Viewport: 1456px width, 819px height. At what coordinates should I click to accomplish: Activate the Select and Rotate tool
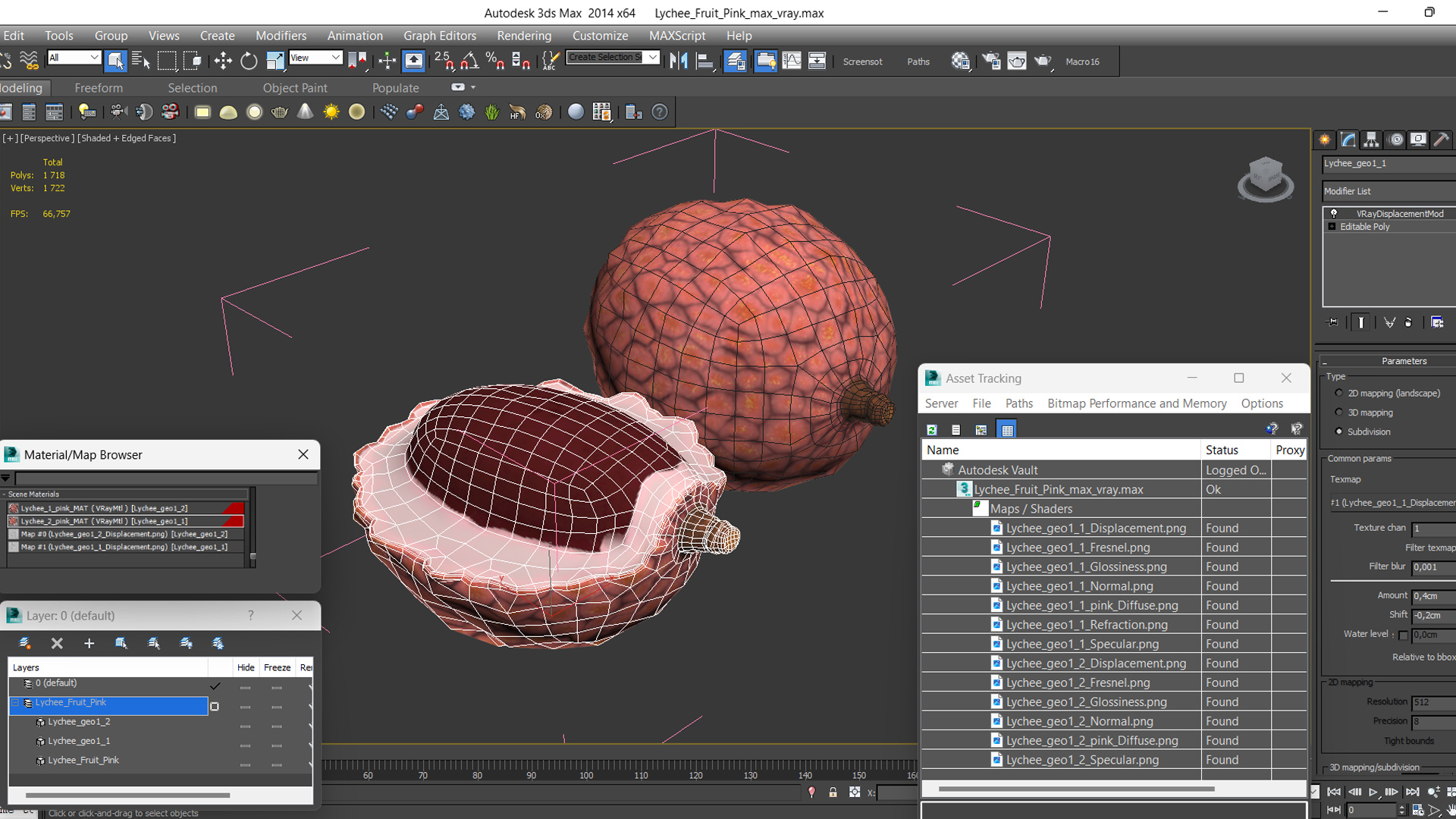coord(249,61)
